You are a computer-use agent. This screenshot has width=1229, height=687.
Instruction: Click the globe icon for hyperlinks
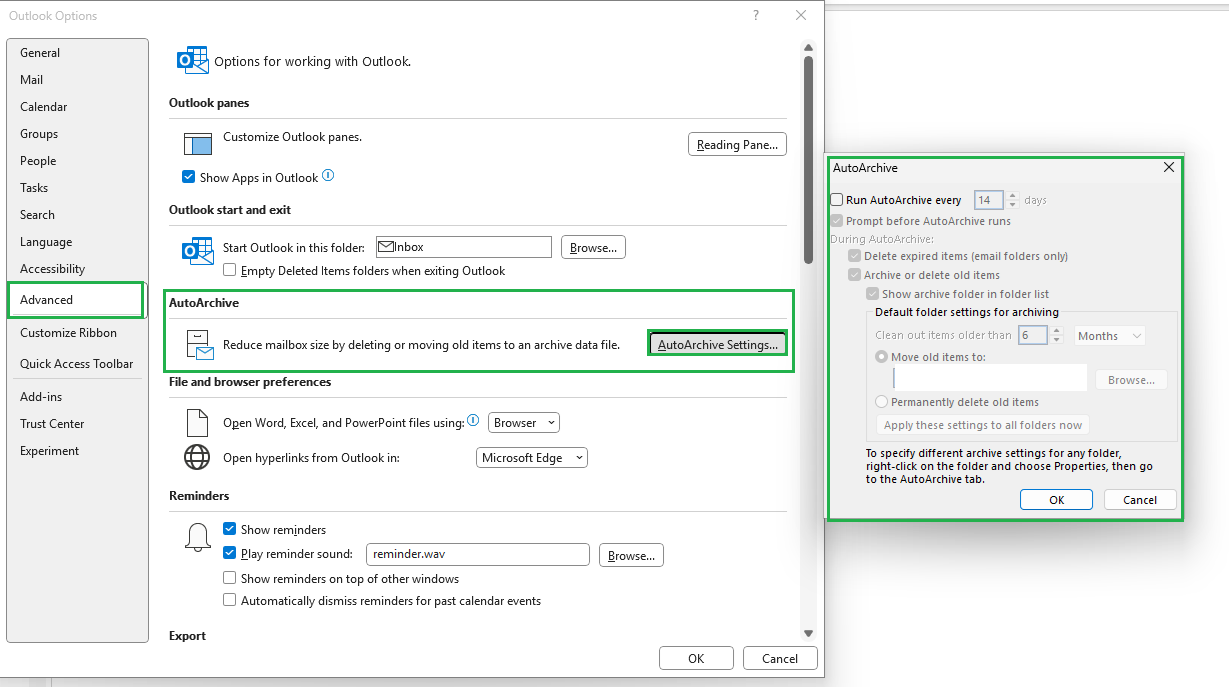pyautogui.click(x=197, y=458)
